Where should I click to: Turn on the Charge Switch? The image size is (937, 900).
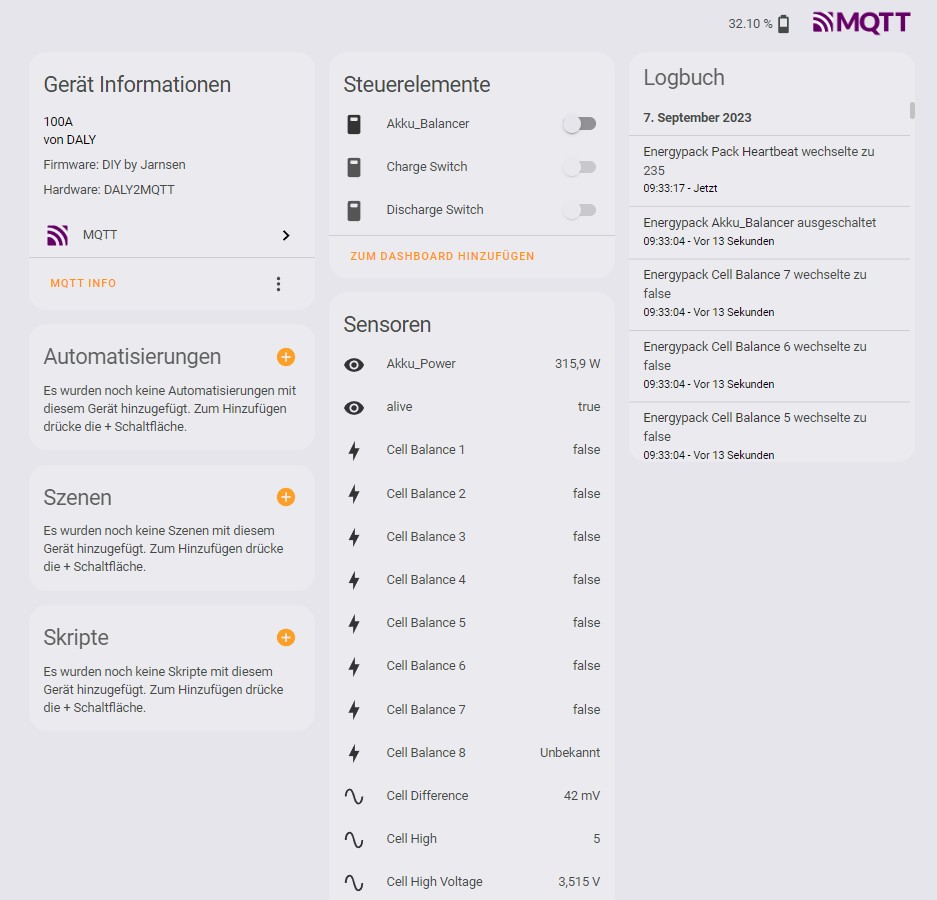(578, 167)
